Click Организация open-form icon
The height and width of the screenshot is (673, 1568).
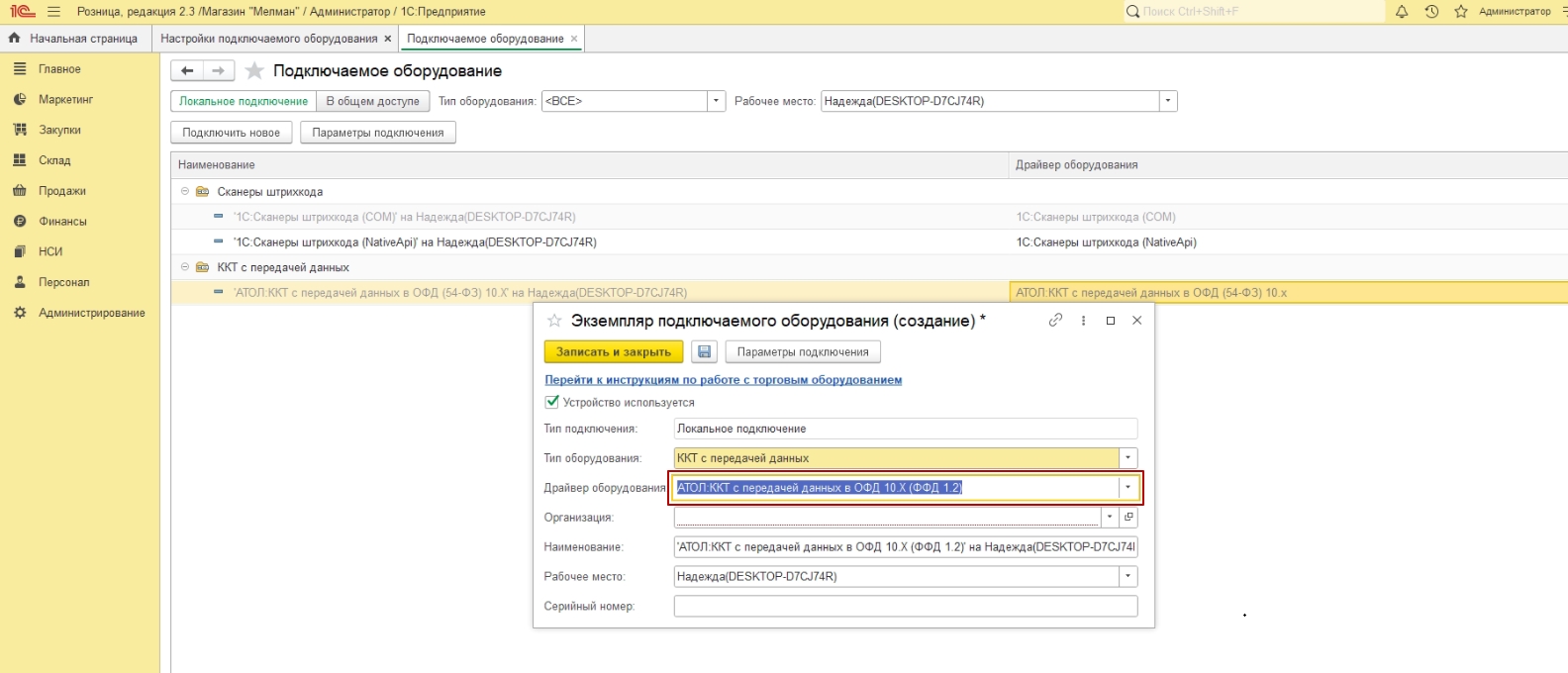pos(1128,518)
